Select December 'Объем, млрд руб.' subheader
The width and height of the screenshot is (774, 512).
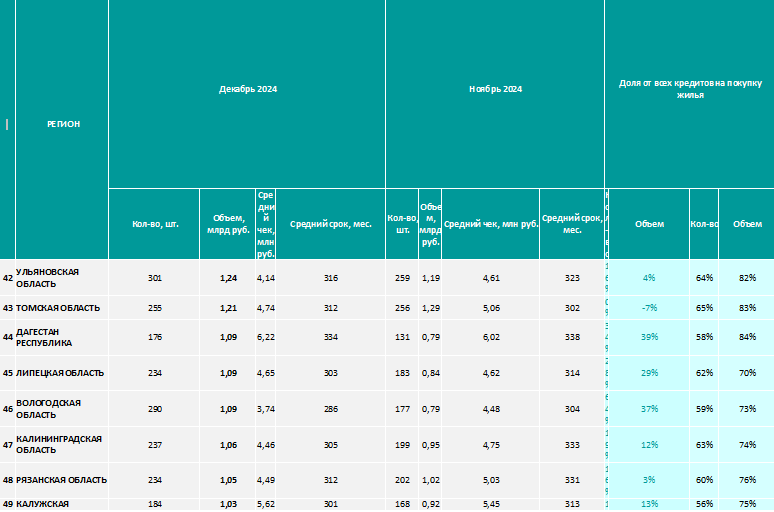coord(228,224)
